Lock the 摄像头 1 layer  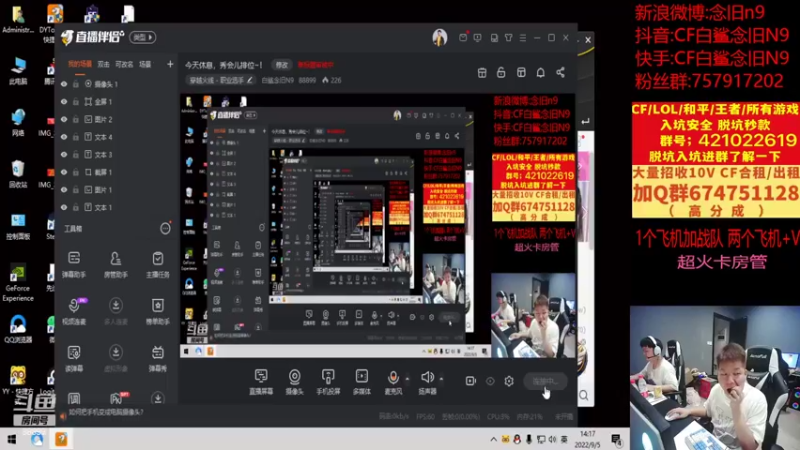click(x=76, y=84)
